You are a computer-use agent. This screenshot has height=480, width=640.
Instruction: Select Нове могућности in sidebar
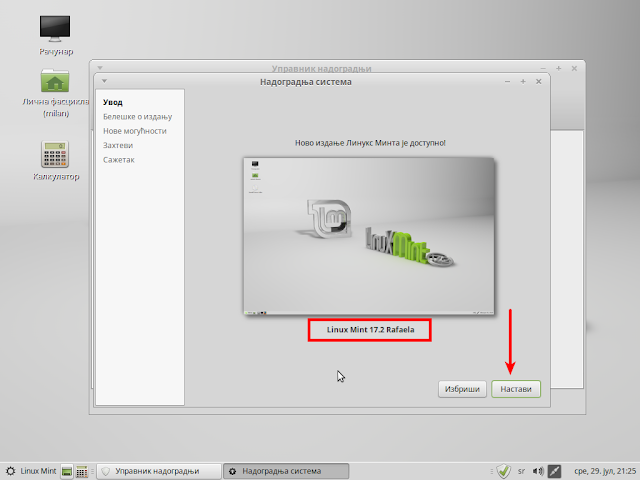(135, 131)
